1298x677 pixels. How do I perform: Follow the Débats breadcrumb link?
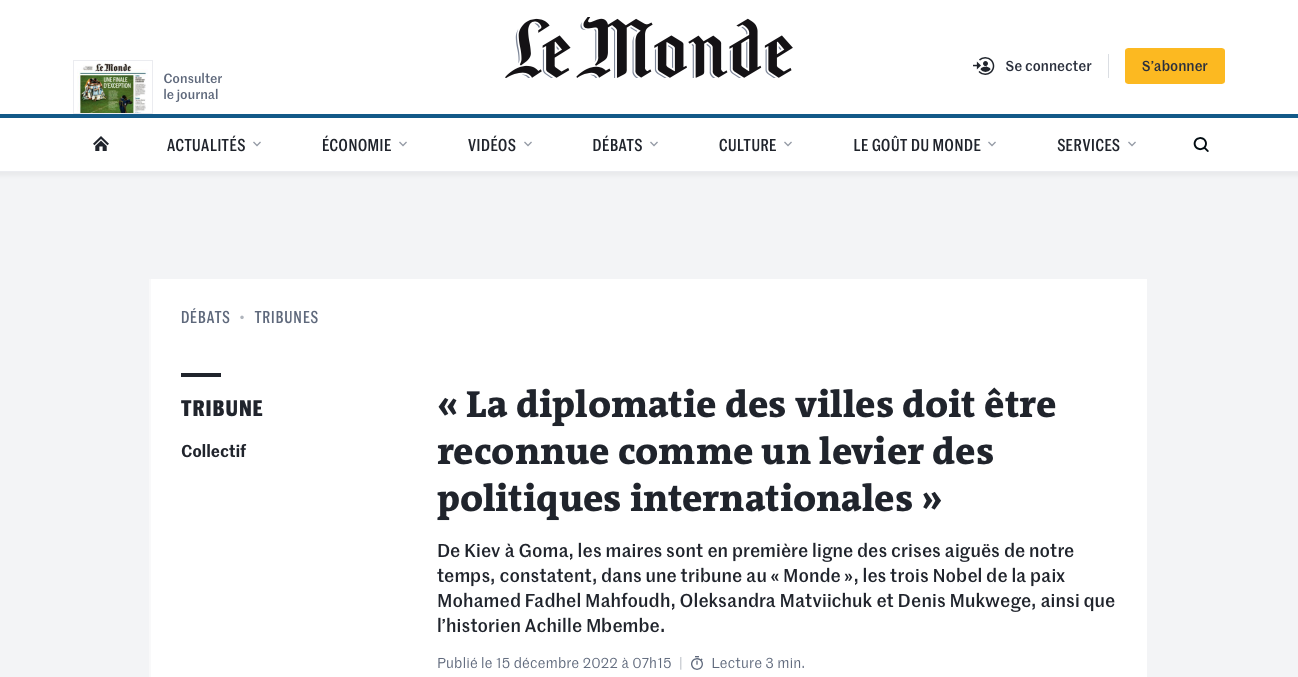(x=205, y=317)
